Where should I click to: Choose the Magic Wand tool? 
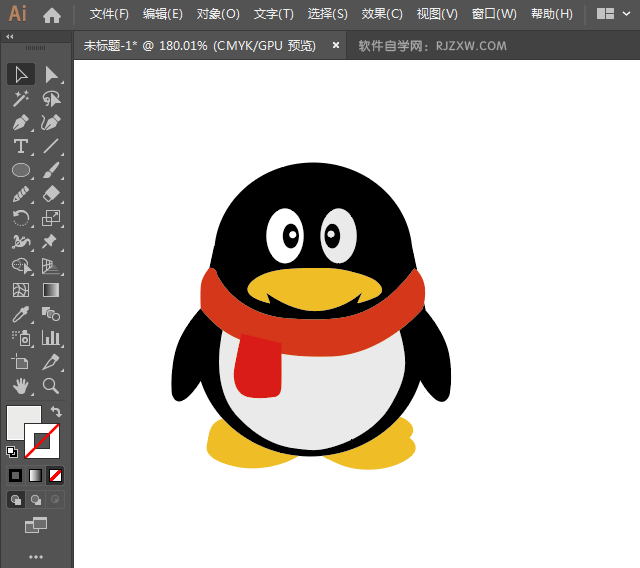pyautogui.click(x=21, y=98)
